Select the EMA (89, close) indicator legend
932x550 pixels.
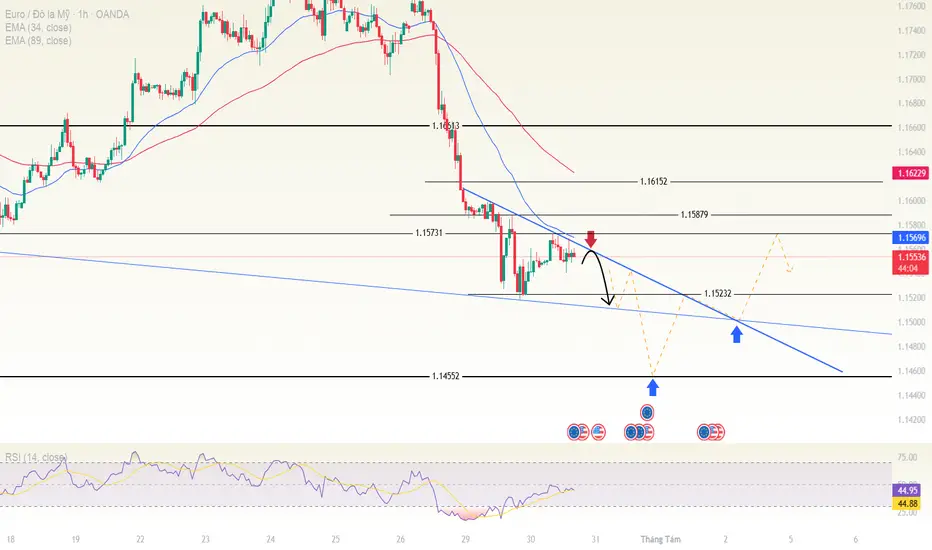click(38, 40)
